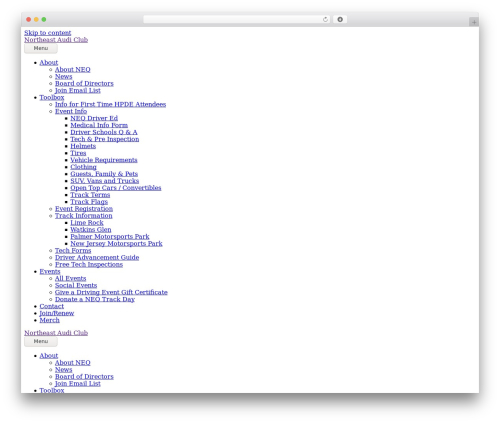The height and width of the screenshot is (423, 500).
Task: Open Give a Driving Event Gift Certificate
Action: 111,292
